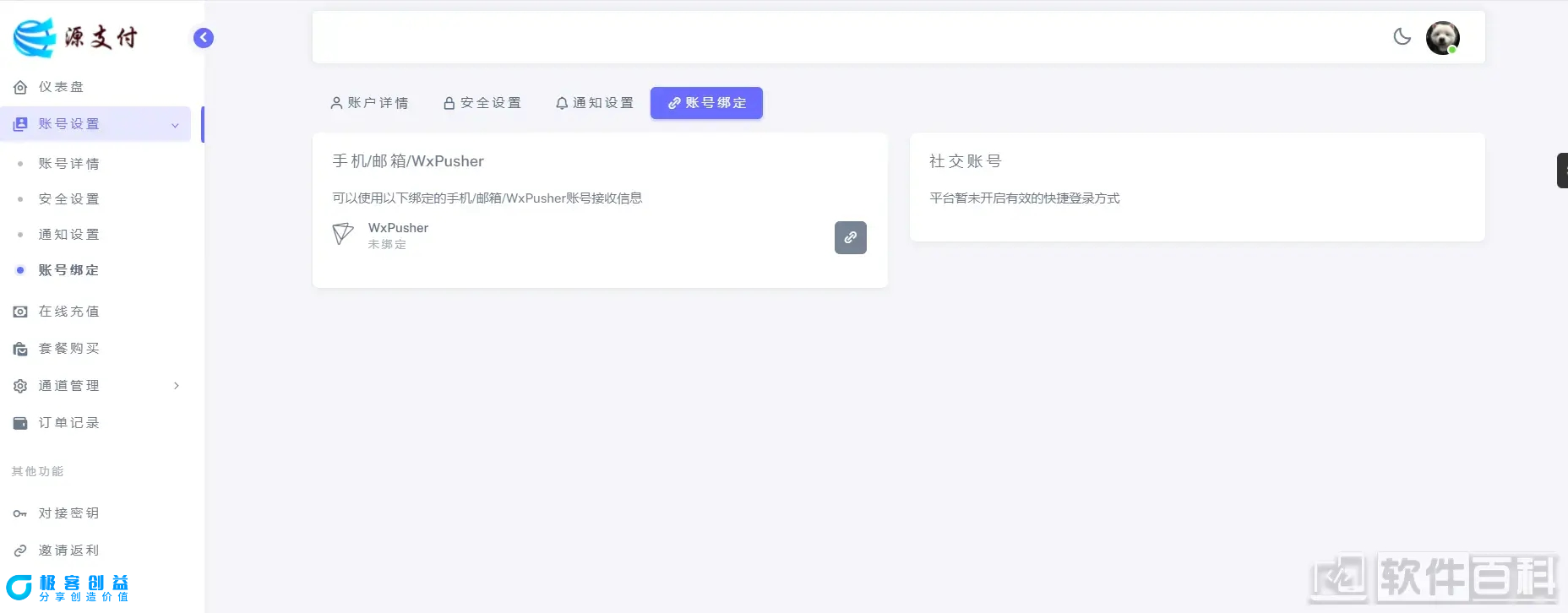This screenshot has height=613, width=1568.
Task: Collapse the sidebar with the arrow button
Action: coord(204,38)
